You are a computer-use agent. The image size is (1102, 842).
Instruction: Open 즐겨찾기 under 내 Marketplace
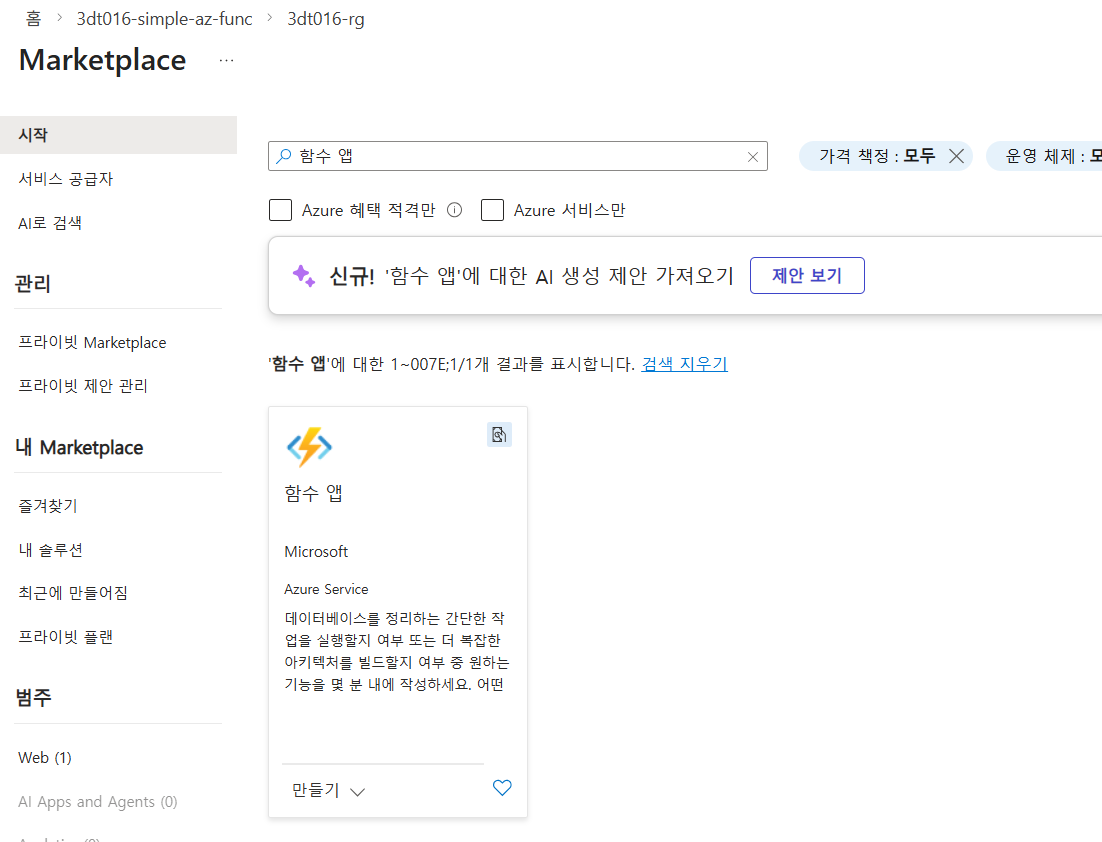[48, 505]
